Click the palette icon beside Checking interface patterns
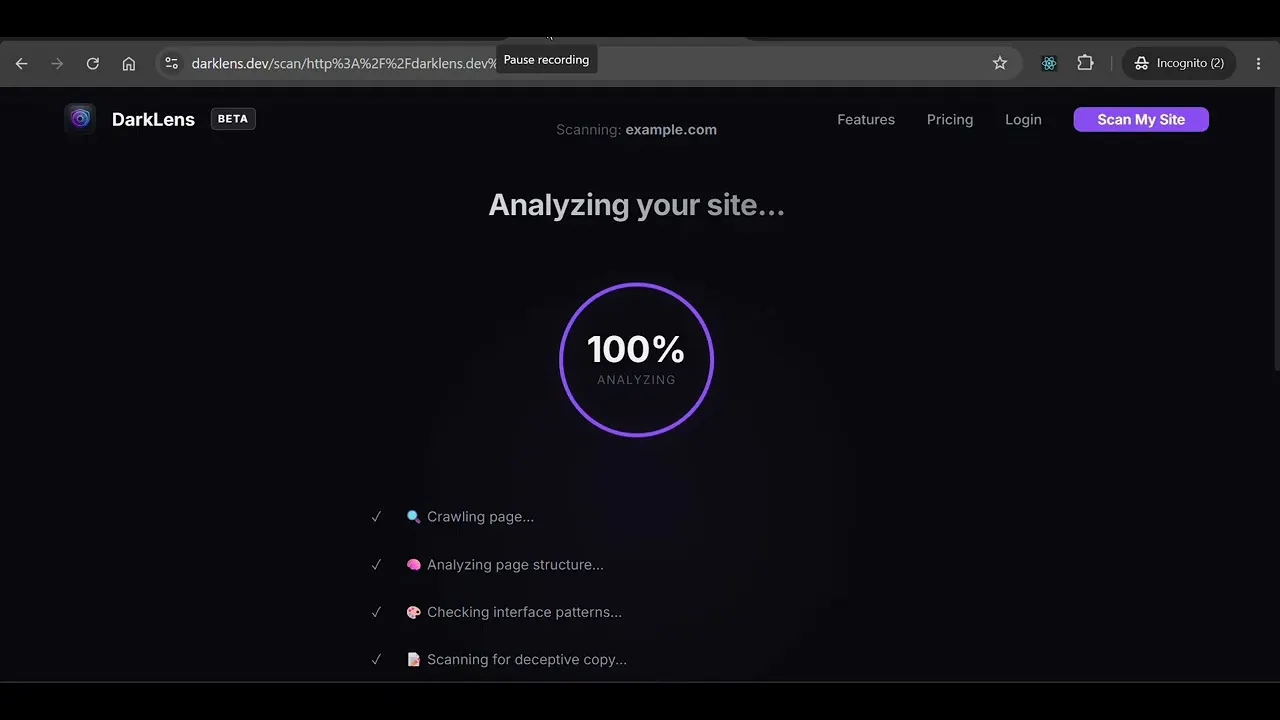 413,612
